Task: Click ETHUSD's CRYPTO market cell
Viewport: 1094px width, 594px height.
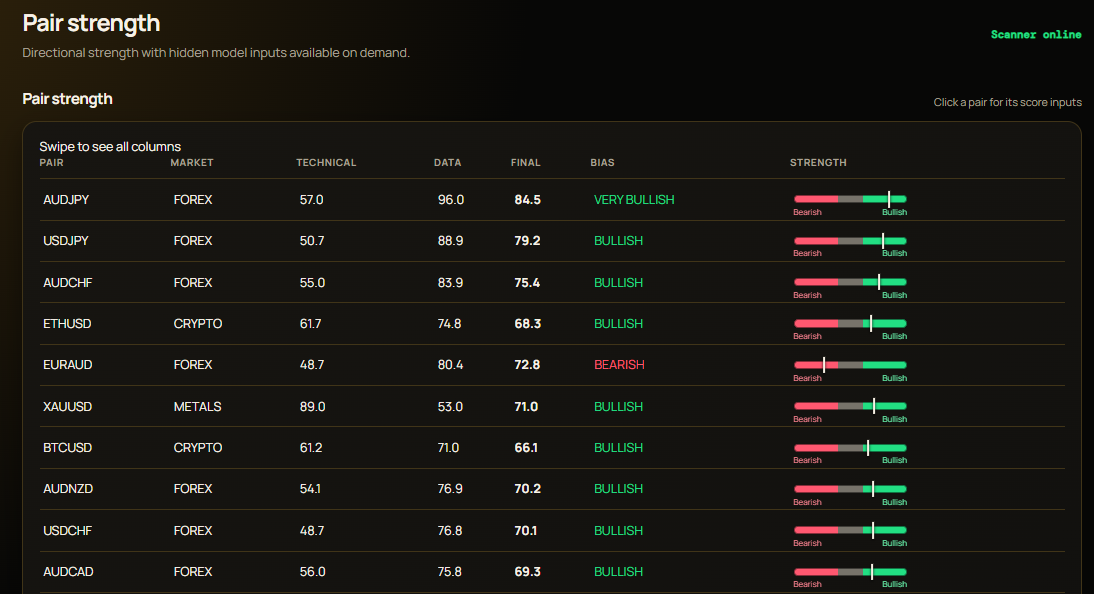Action: point(197,324)
